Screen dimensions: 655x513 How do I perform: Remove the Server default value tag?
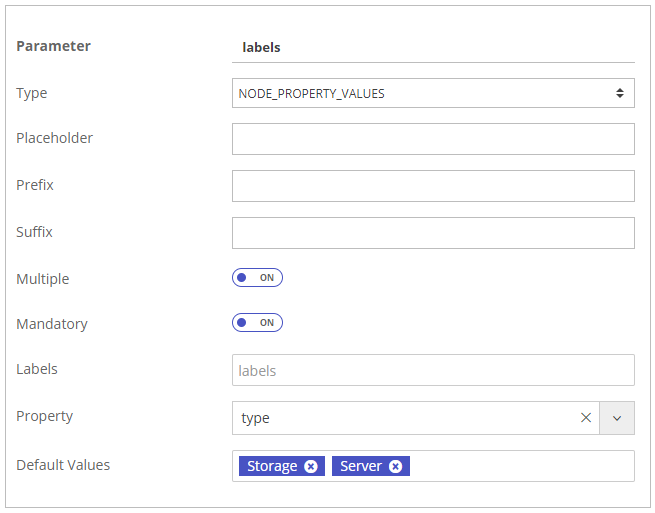pyautogui.click(x=396, y=467)
